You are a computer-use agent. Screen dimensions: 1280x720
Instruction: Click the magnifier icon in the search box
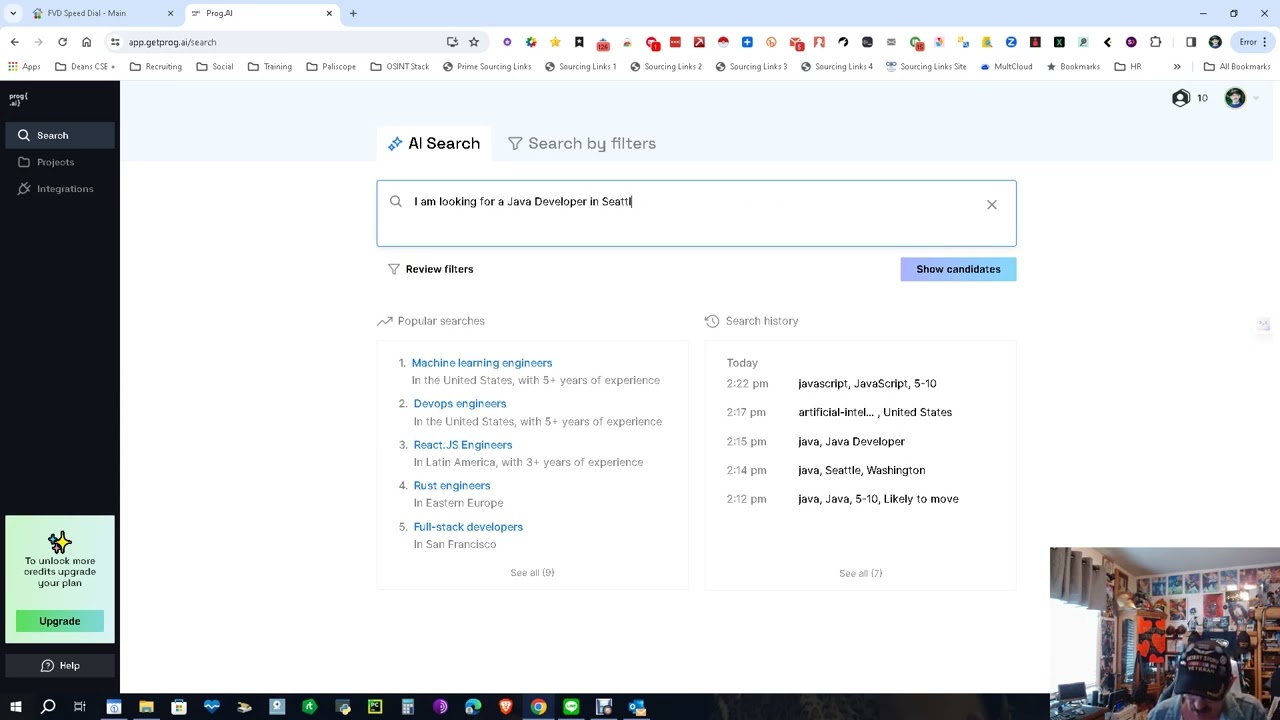tap(396, 202)
